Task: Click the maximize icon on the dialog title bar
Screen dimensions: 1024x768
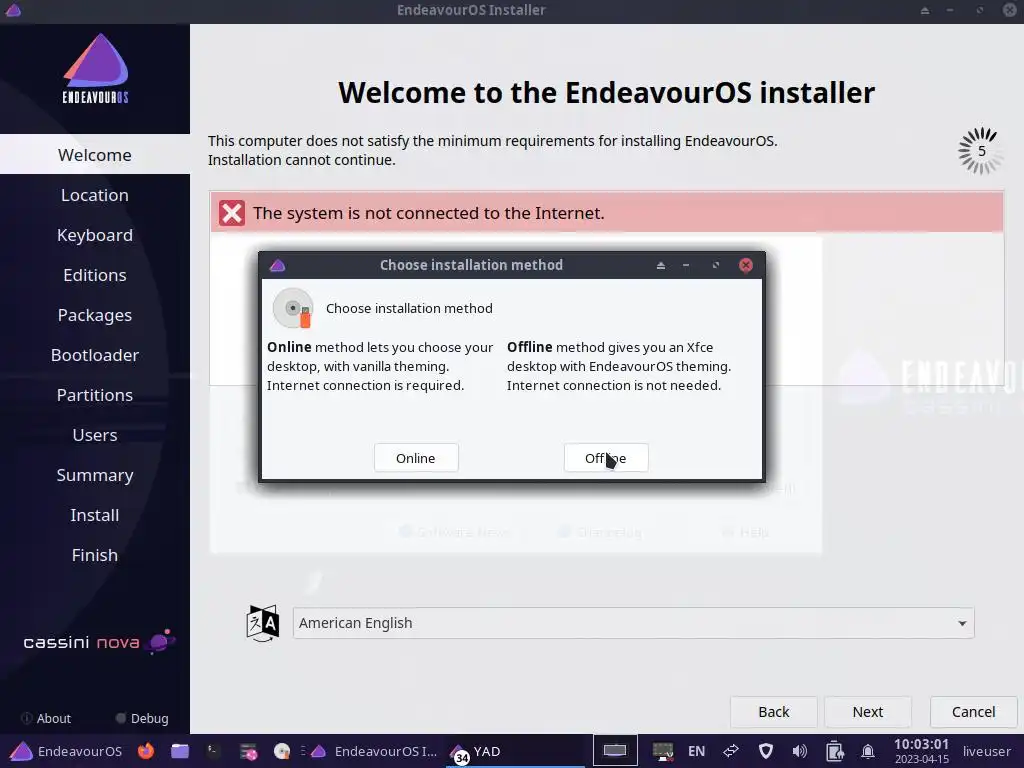Action: point(716,265)
